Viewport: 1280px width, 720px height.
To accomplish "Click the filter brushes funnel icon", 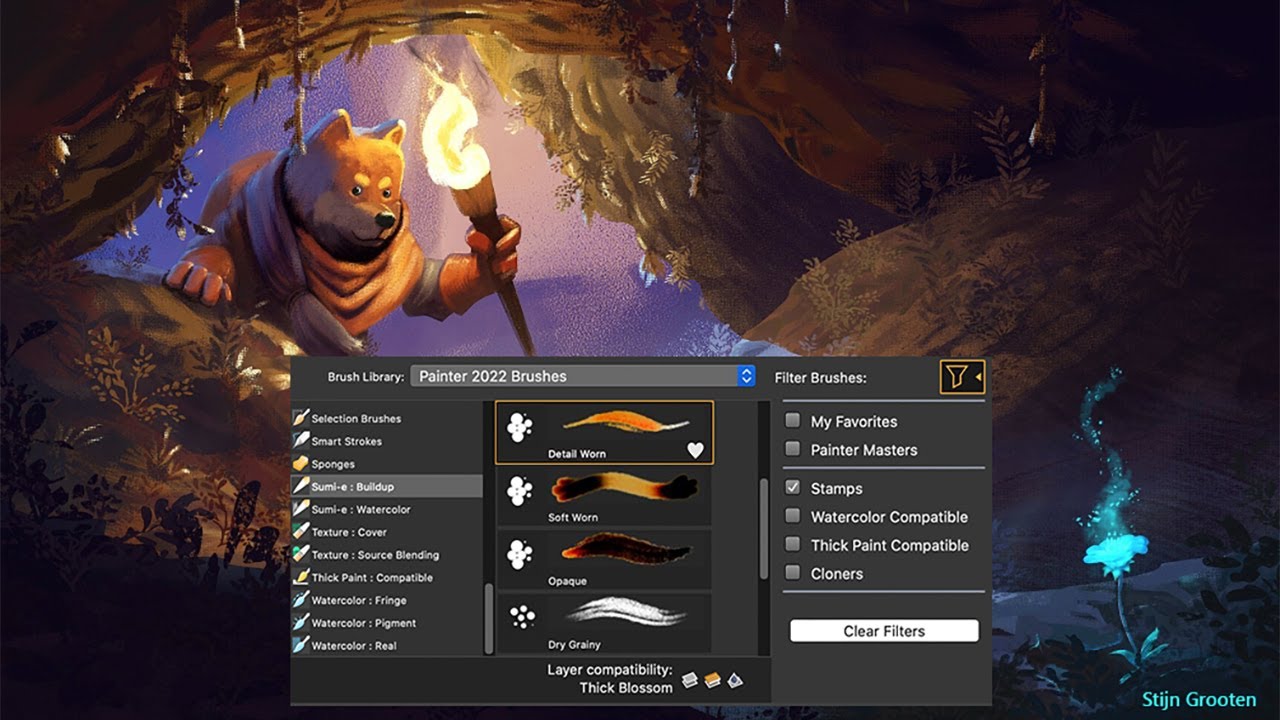I will coord(958,377).
